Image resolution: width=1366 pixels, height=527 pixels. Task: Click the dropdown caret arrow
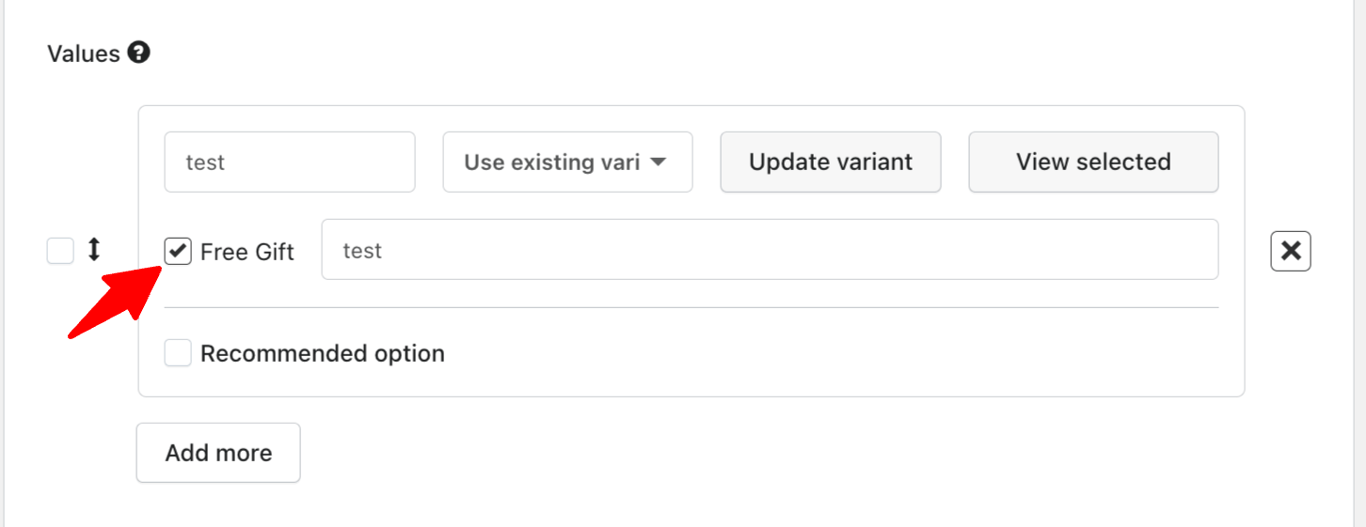(x=658, y=162)
